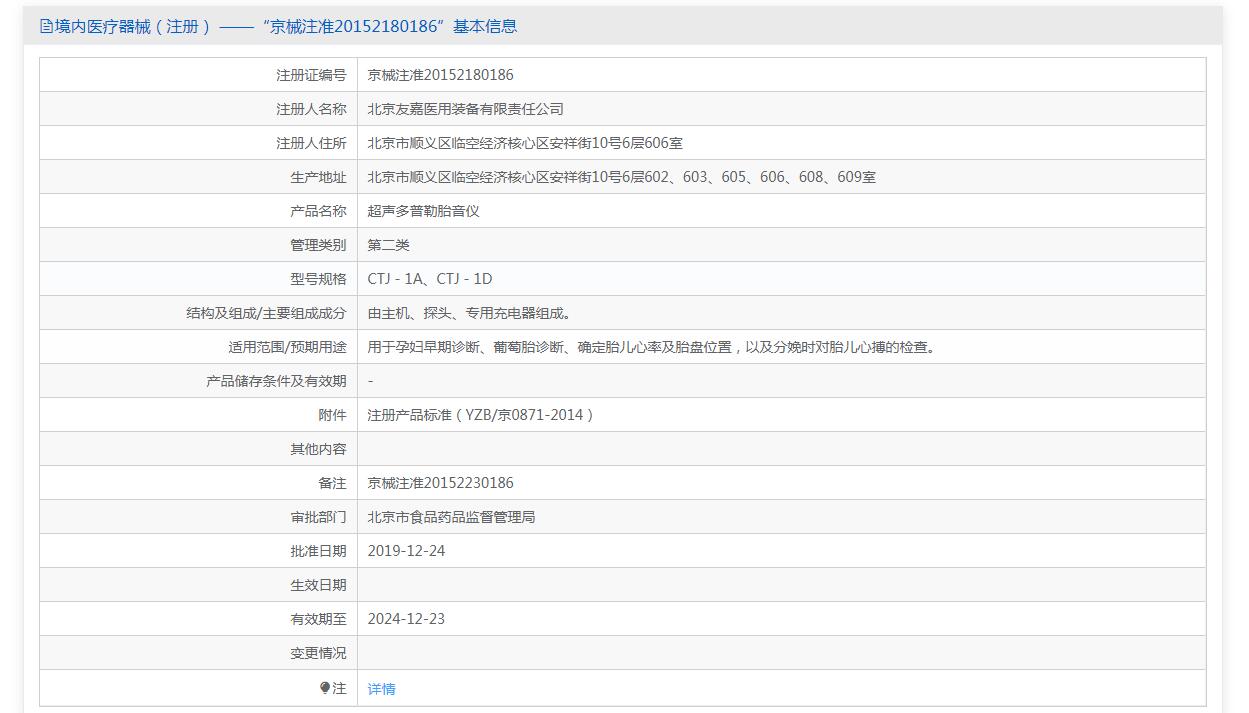Screen dimensions: 1249x713
Task: Select approving department 北京市食品药品监督管理局
Action: pos(452,517)
